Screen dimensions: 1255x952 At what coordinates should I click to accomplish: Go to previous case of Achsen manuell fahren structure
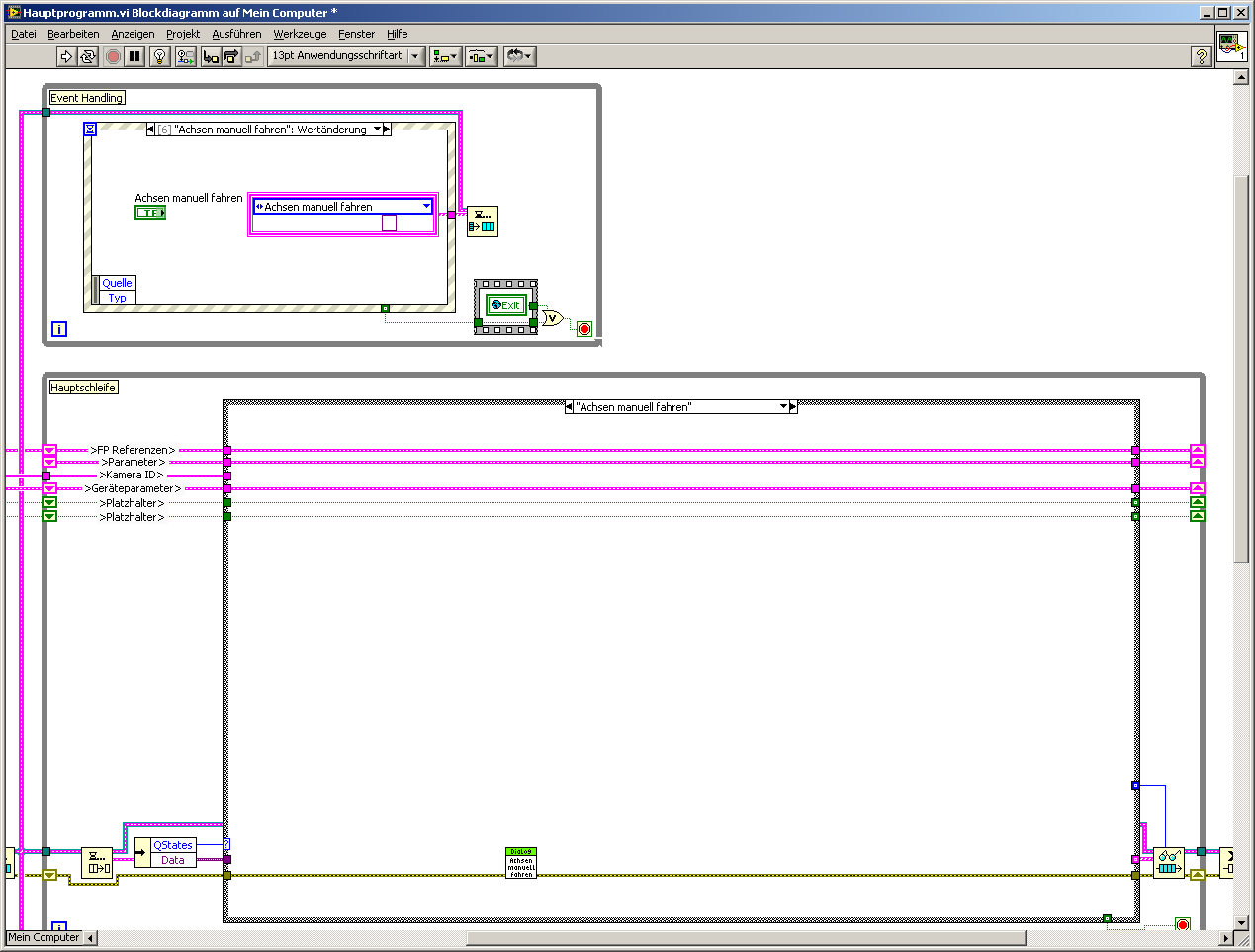click(569, 406)
